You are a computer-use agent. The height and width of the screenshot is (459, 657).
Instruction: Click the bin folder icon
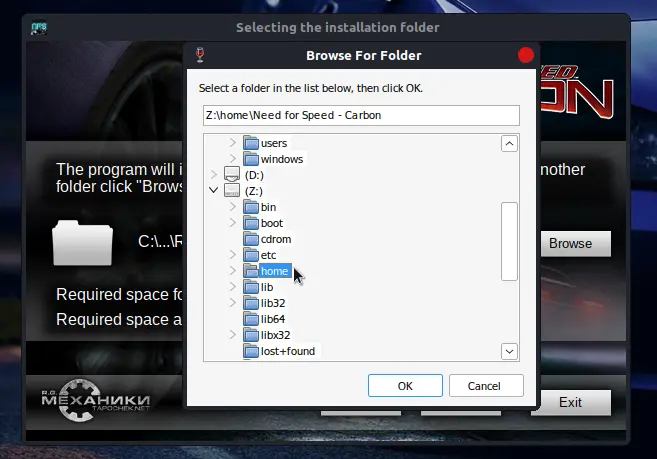click(251, 207)
